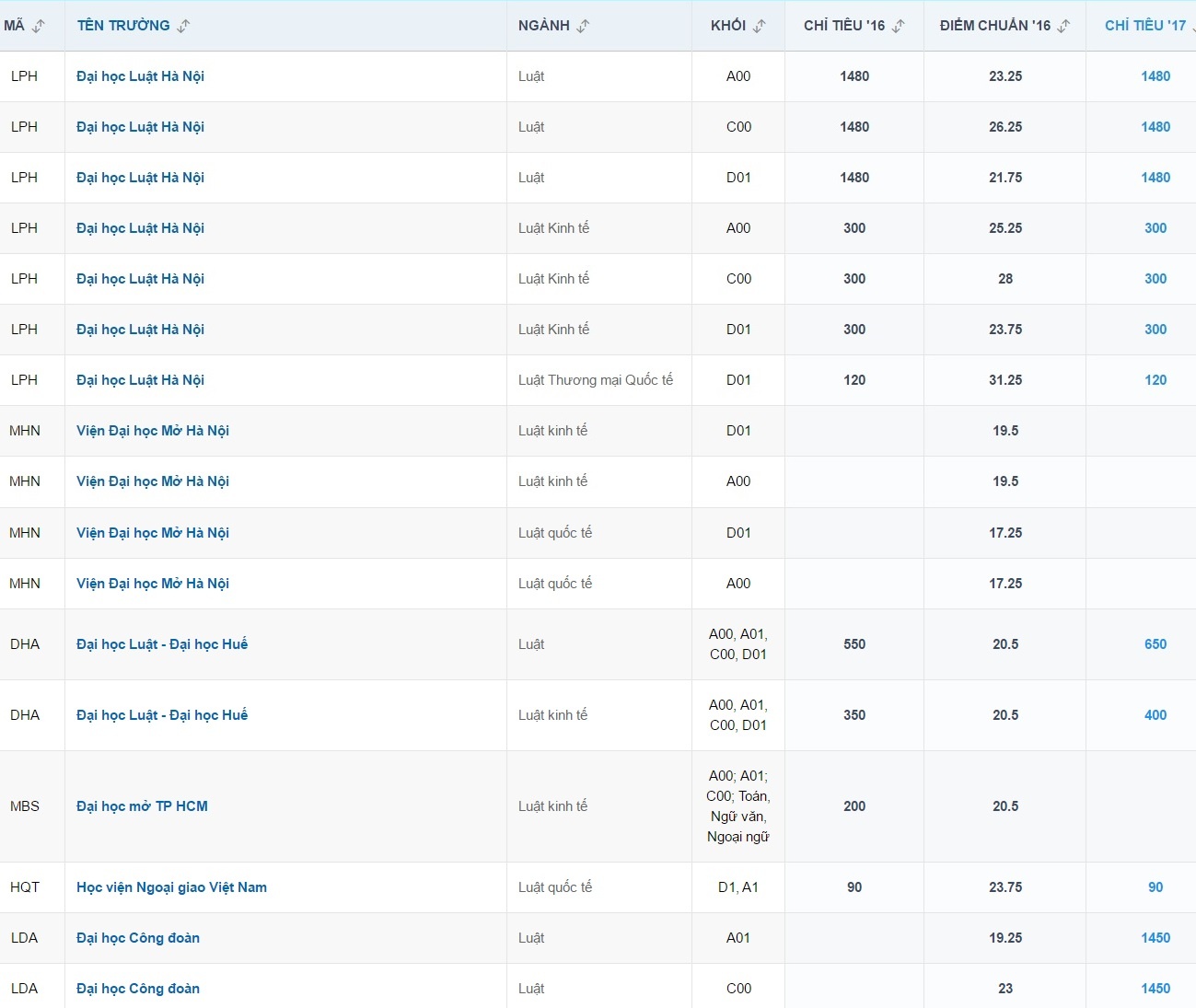Visit Học viện Ngoại giao Việt Nam link
This screenshot has height=1008, width=1196.
coord(171,887)
